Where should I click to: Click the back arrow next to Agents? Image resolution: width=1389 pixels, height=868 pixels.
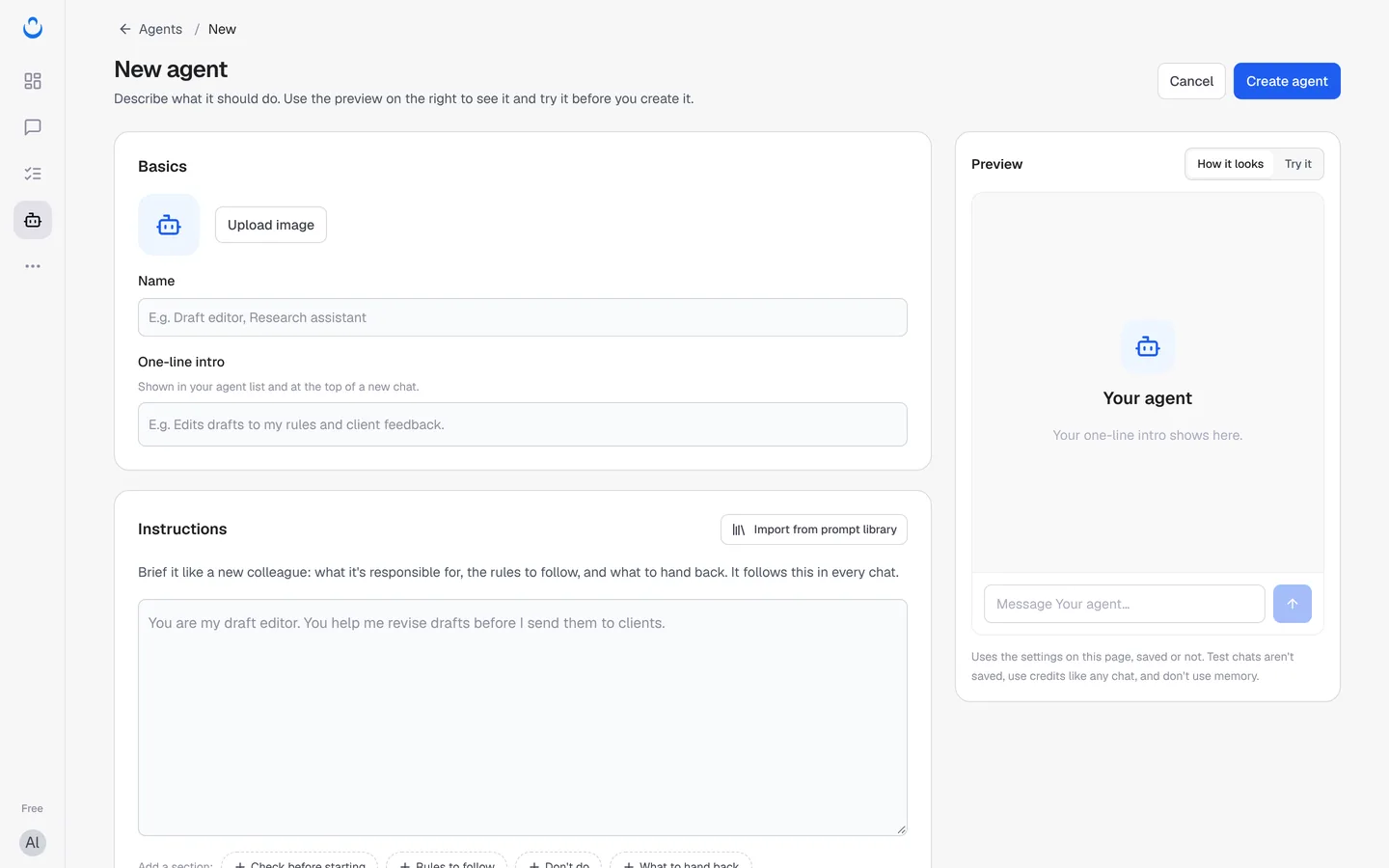(x=125, y=29)
